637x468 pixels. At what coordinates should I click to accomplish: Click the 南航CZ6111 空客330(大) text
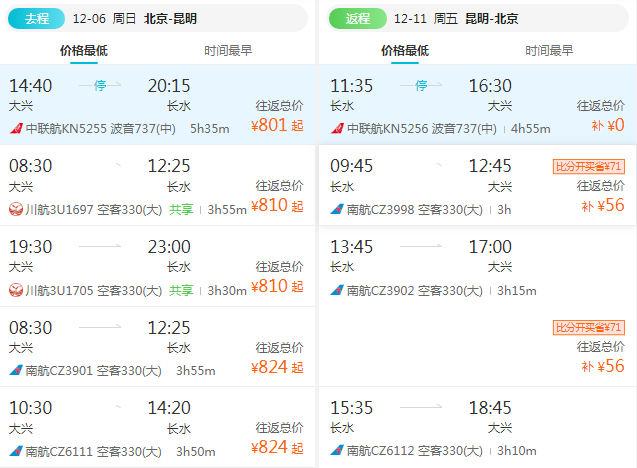pos(93,451)
